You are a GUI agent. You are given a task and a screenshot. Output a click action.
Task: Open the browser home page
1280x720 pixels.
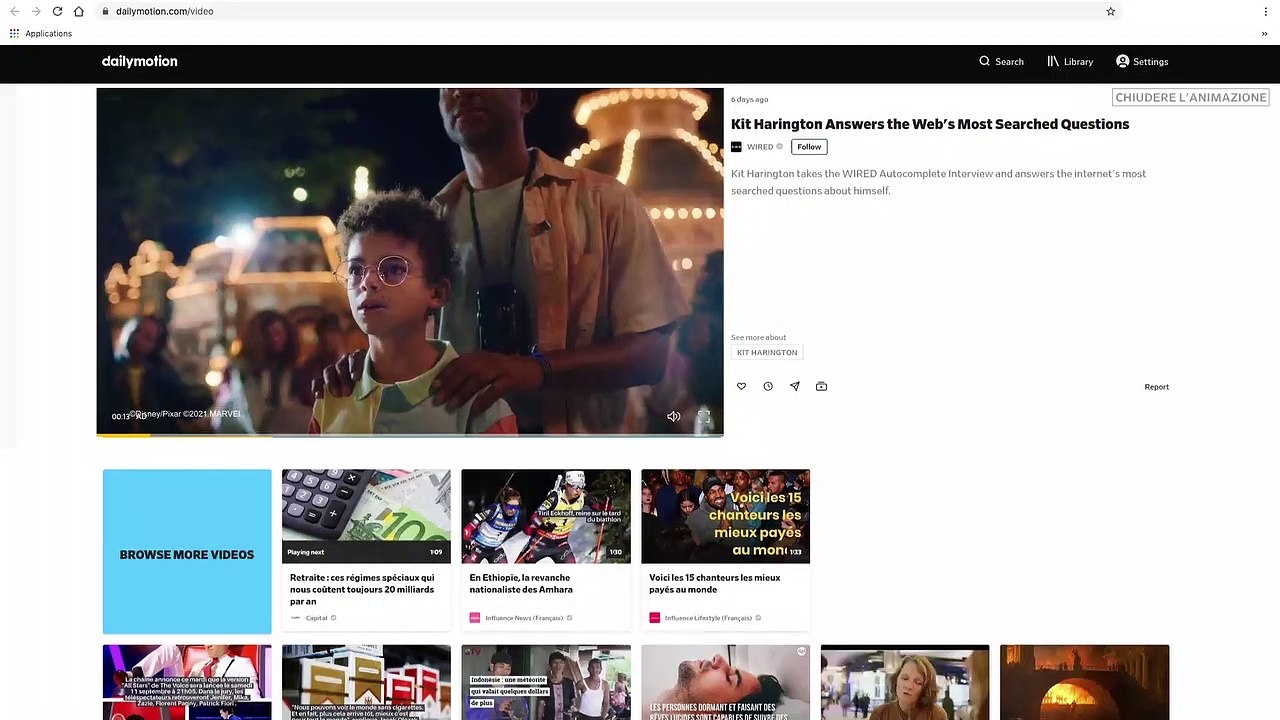[79, 11]
